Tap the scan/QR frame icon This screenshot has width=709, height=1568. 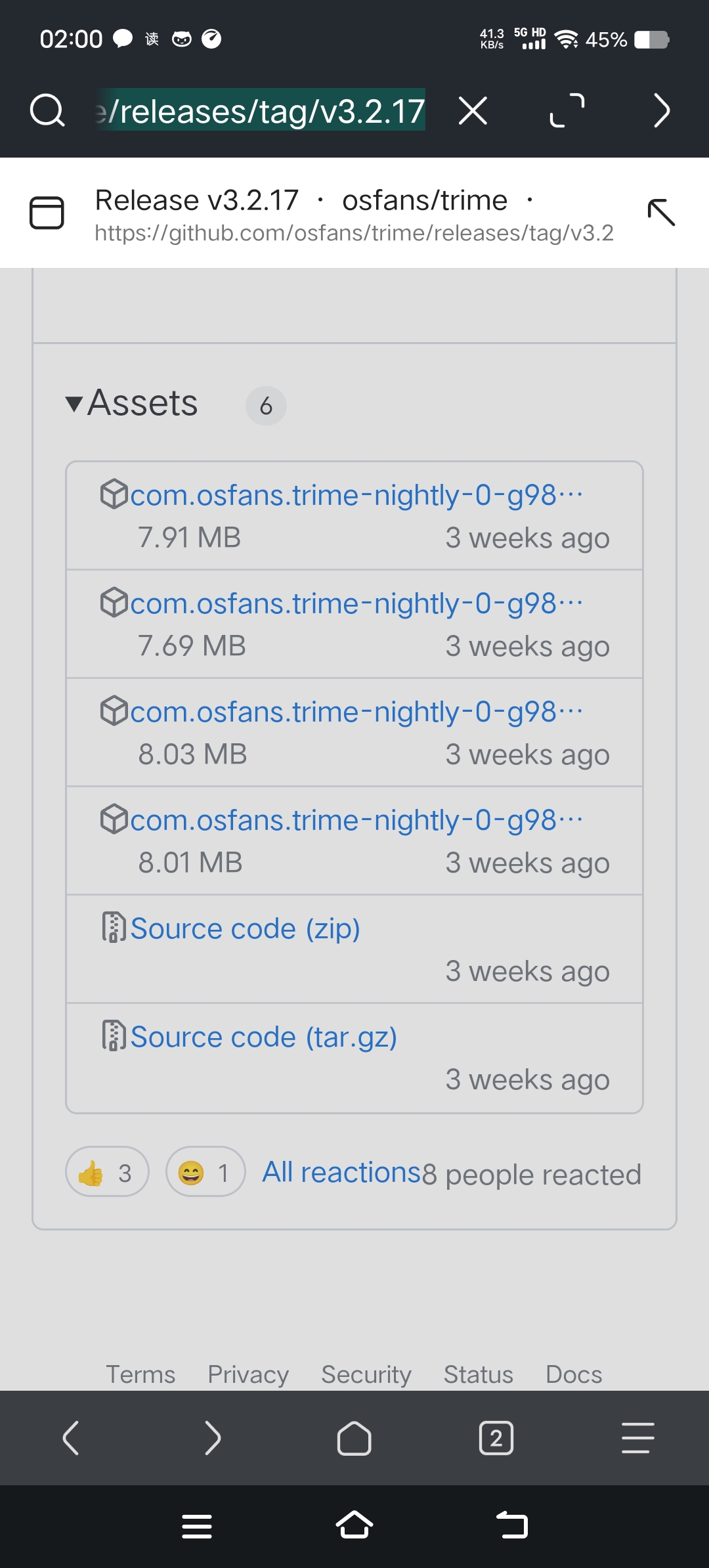pos(567,110)
